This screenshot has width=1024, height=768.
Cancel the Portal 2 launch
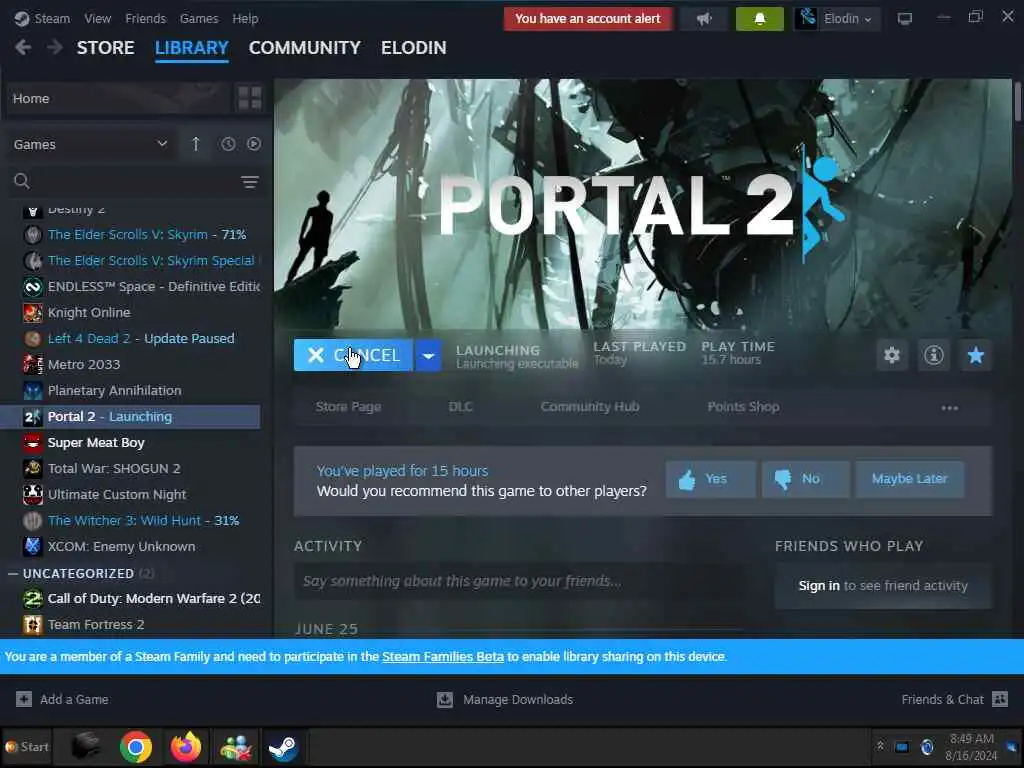(353, 355)
